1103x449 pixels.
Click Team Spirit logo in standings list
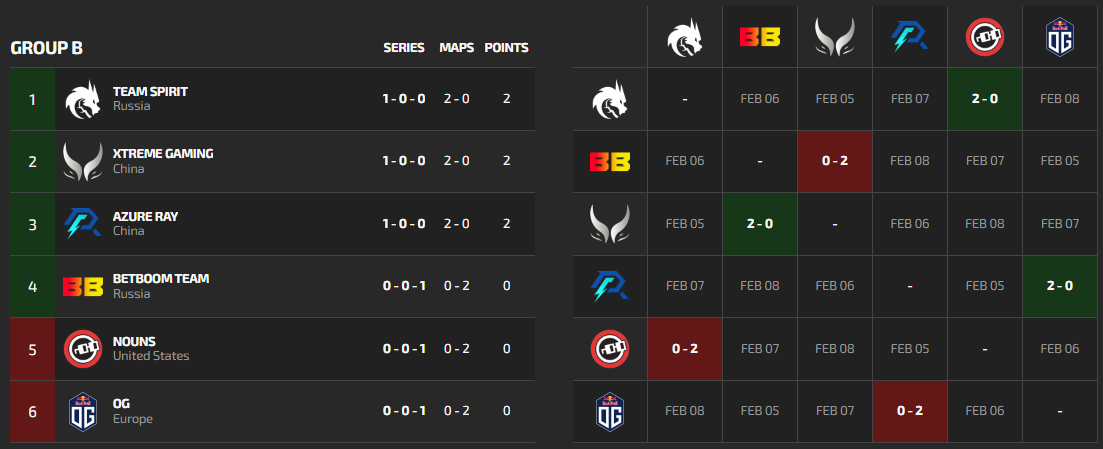pos(83,99)
